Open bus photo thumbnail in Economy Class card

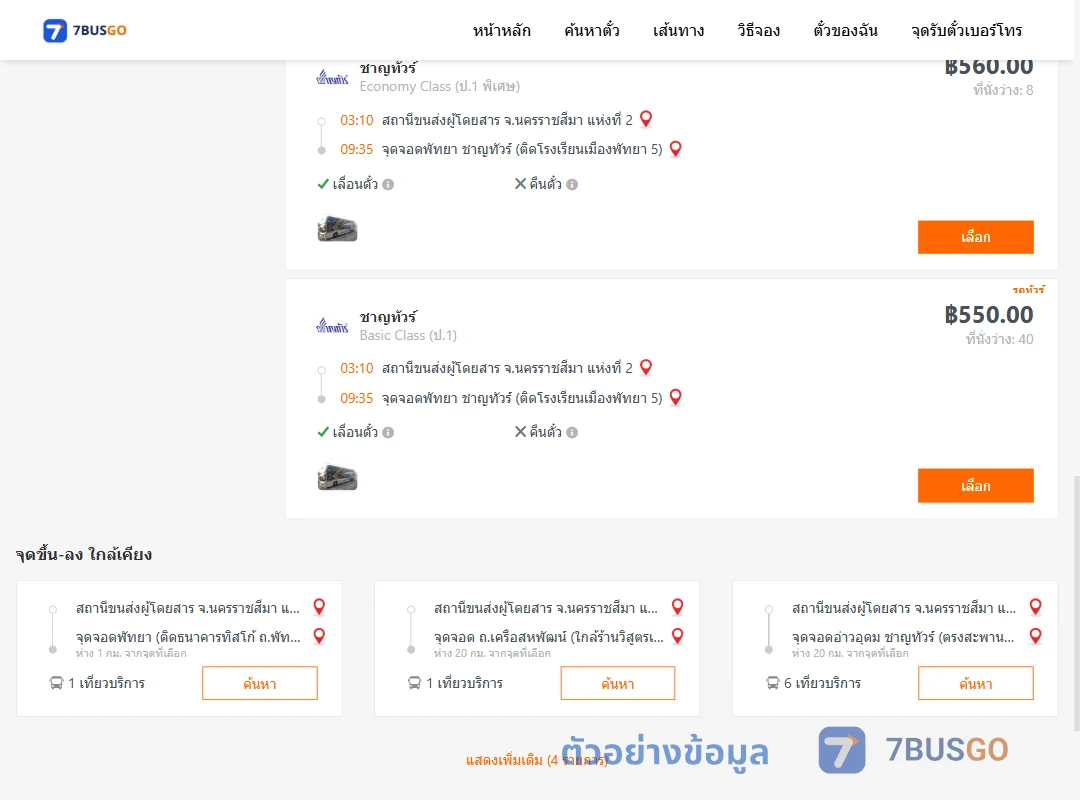(338, 229)
